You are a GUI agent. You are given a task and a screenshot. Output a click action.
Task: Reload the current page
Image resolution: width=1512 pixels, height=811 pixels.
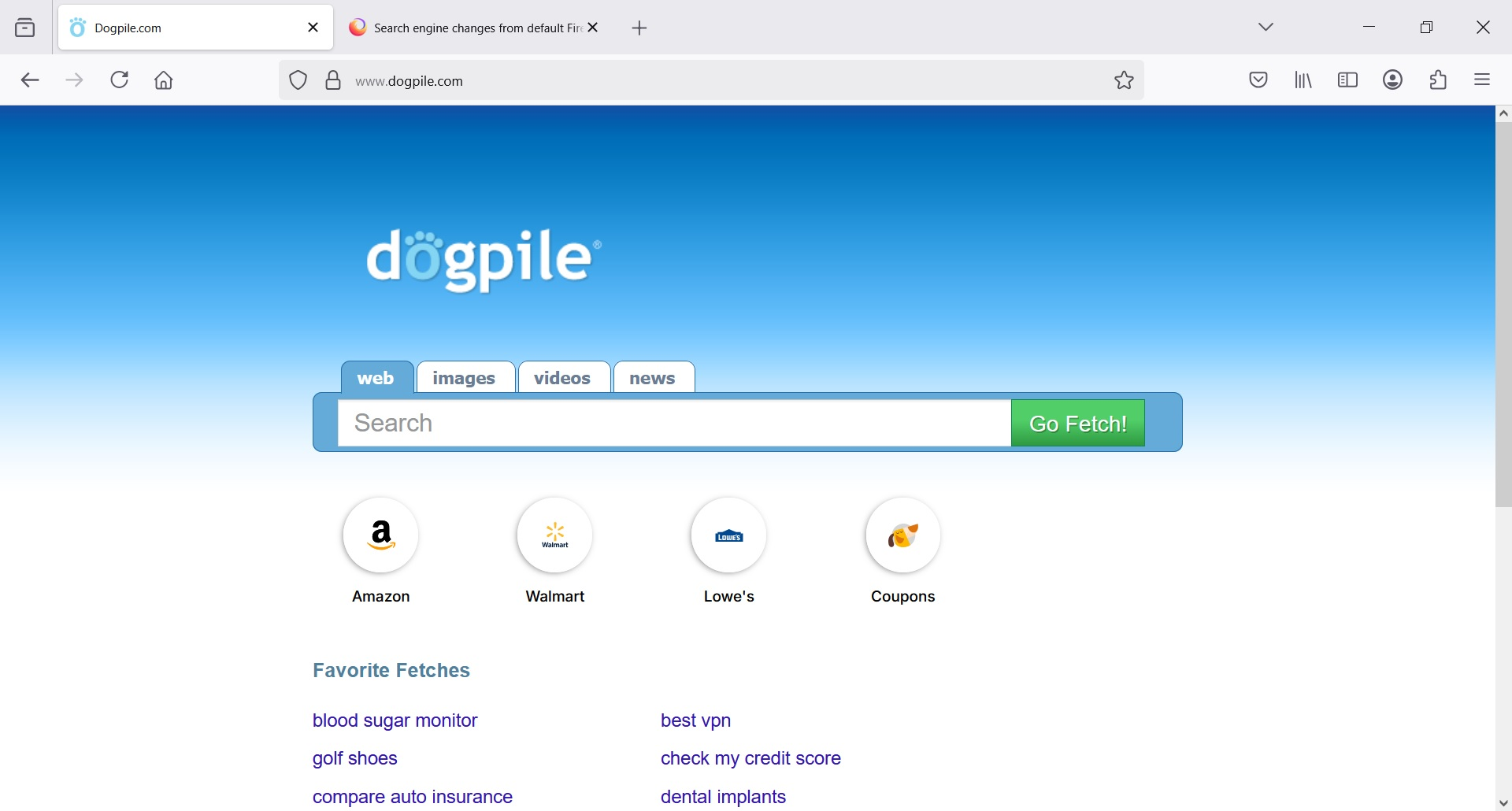[x=120, y=80]
